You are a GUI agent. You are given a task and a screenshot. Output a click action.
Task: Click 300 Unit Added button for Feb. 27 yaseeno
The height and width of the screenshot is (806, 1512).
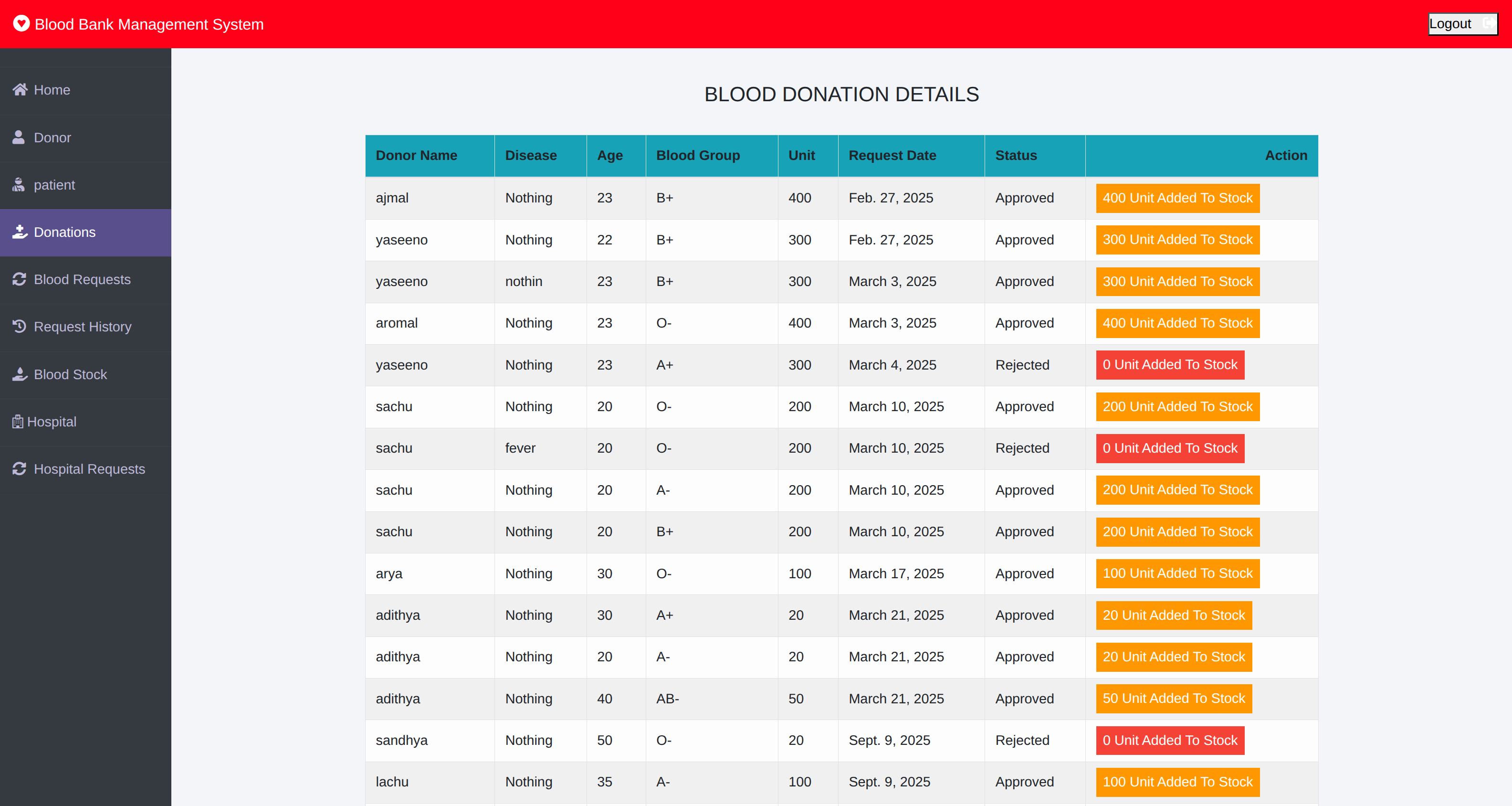[x=1177, y=240]
